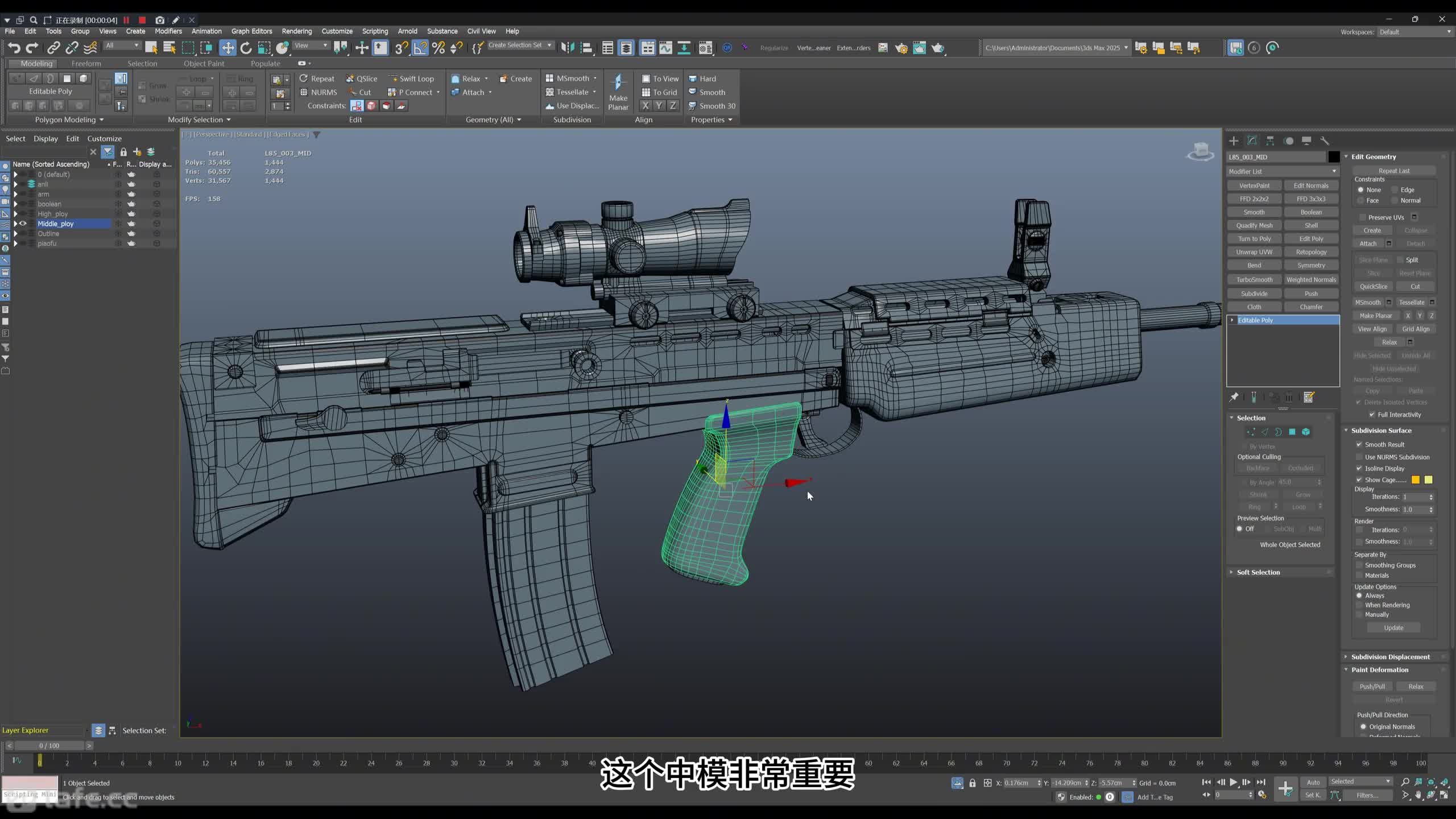1456x819 pixels.
Task: Click the Redo arrow in main toolbar
Action: 32,48
